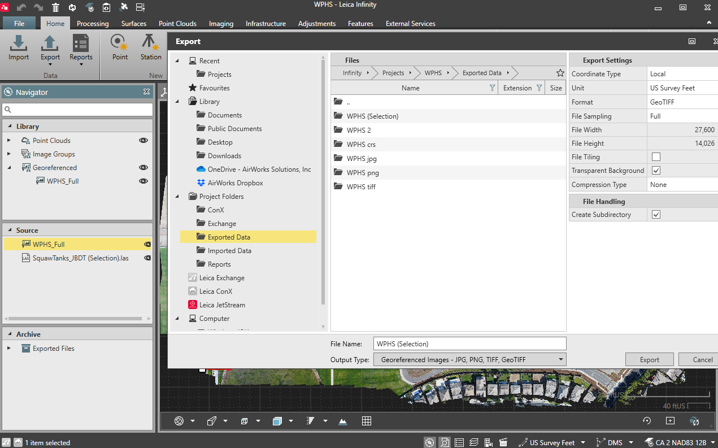
Task: Switch to the External Services ribbon tab
Action: [x=410, y=23]
